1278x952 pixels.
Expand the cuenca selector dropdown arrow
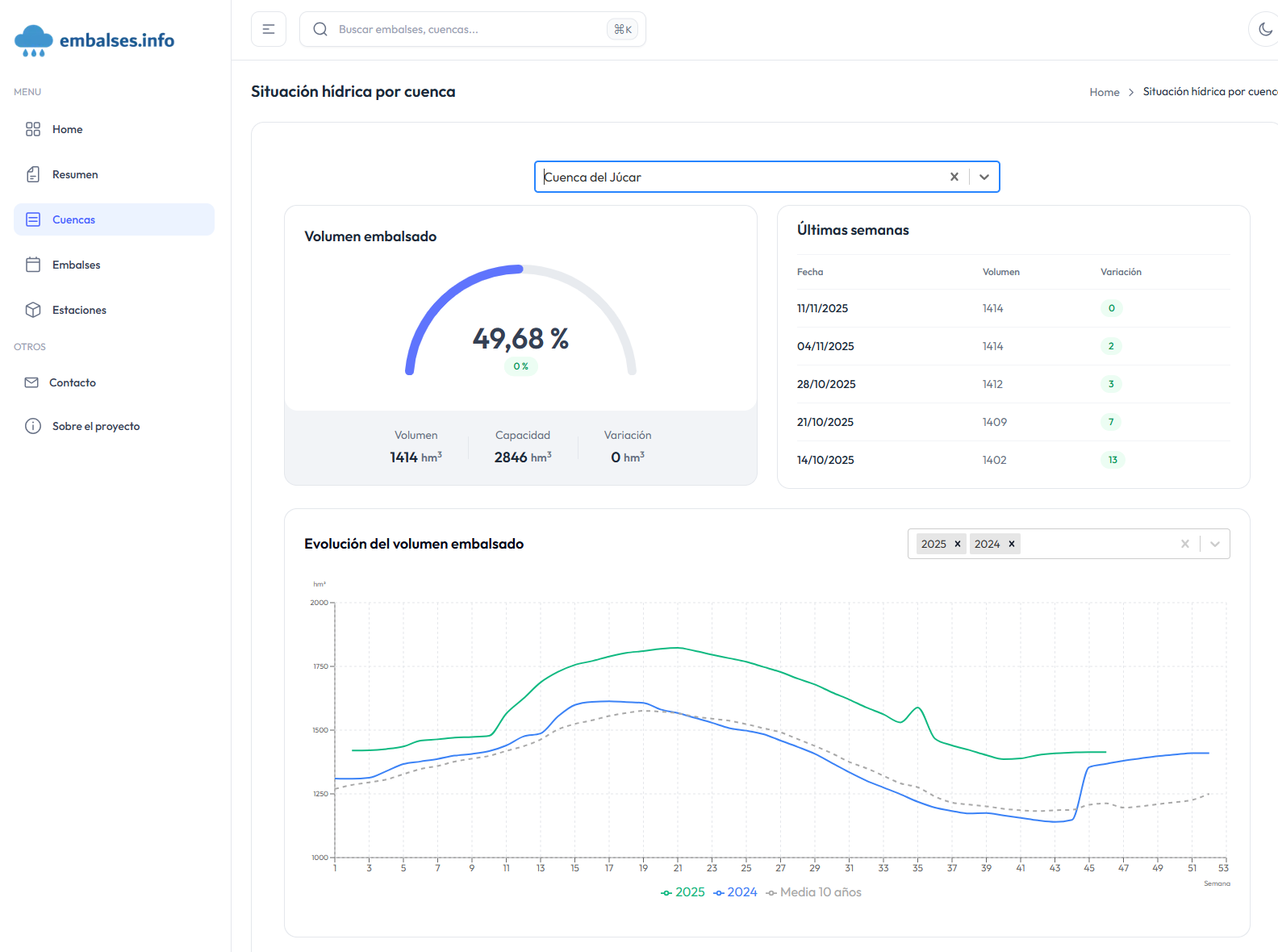[984, 177]
